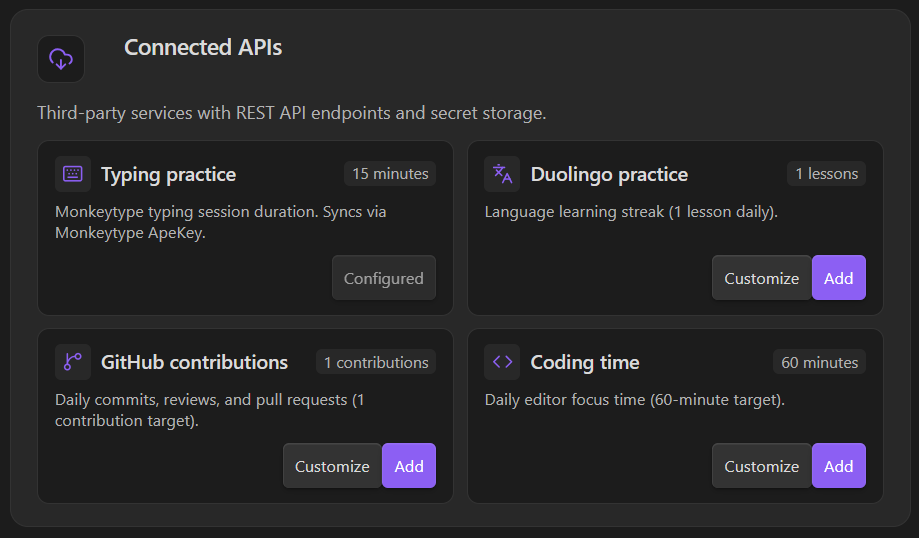Click the 1 lessons badge

[x=826, y=174]
